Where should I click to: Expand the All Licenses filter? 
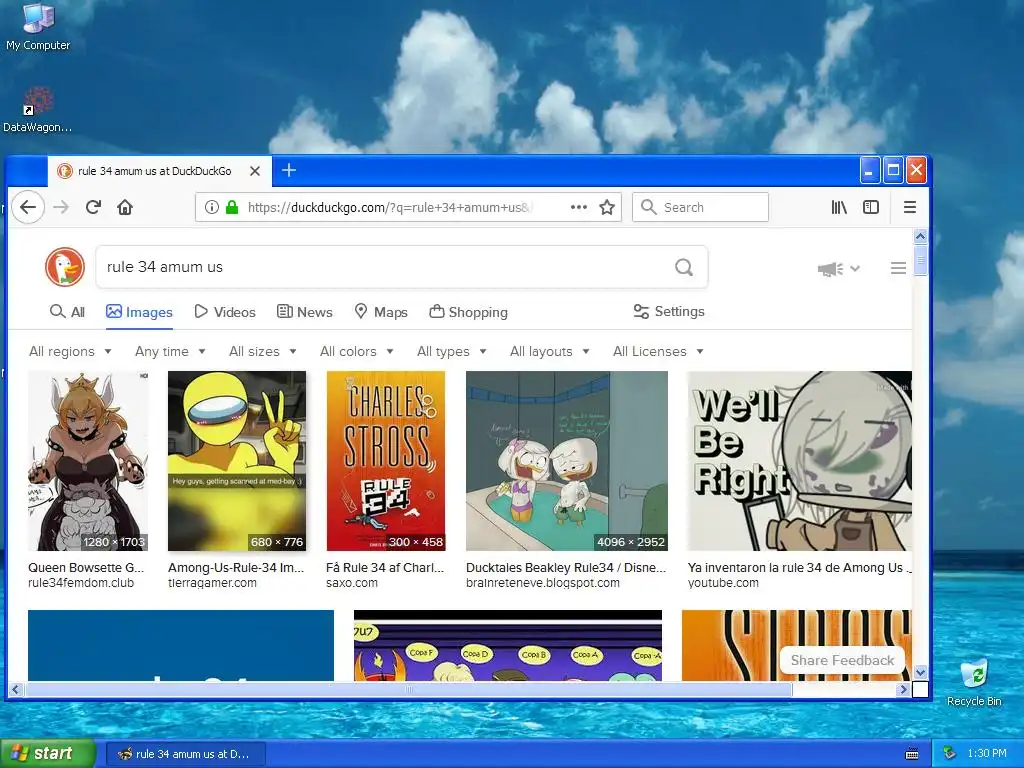658,351
